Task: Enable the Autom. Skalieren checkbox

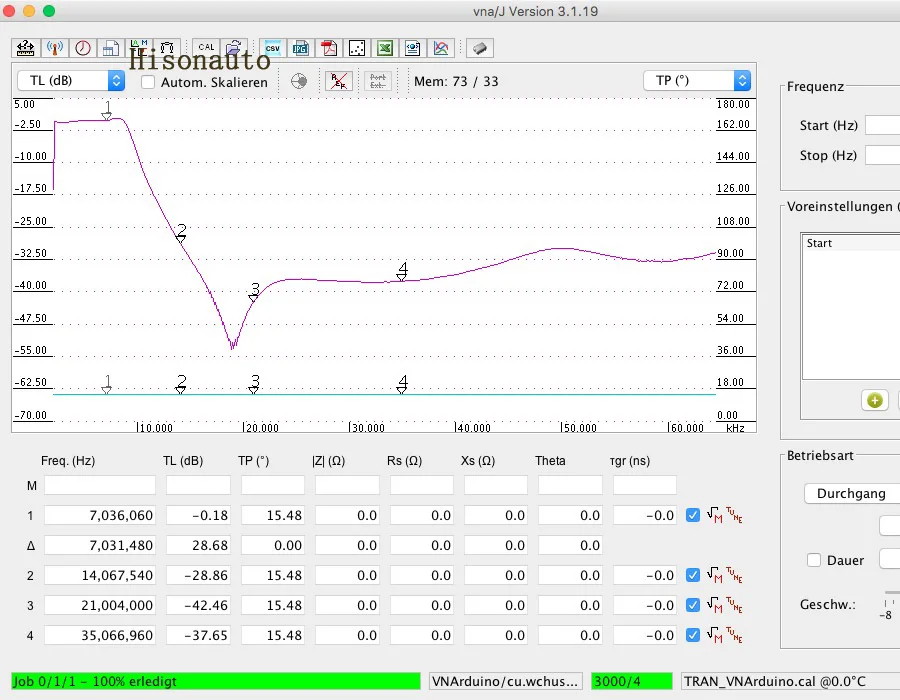Action: click(148, 82)
